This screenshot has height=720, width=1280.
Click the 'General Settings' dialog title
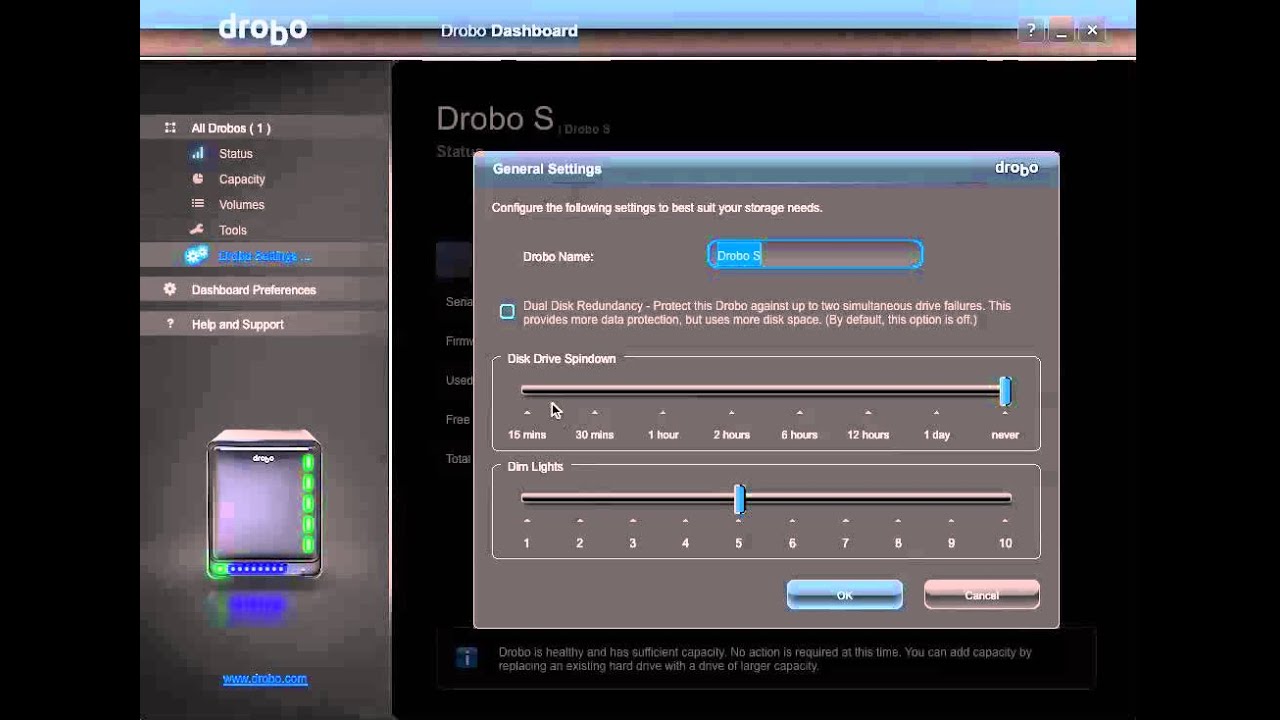point(547,169)
